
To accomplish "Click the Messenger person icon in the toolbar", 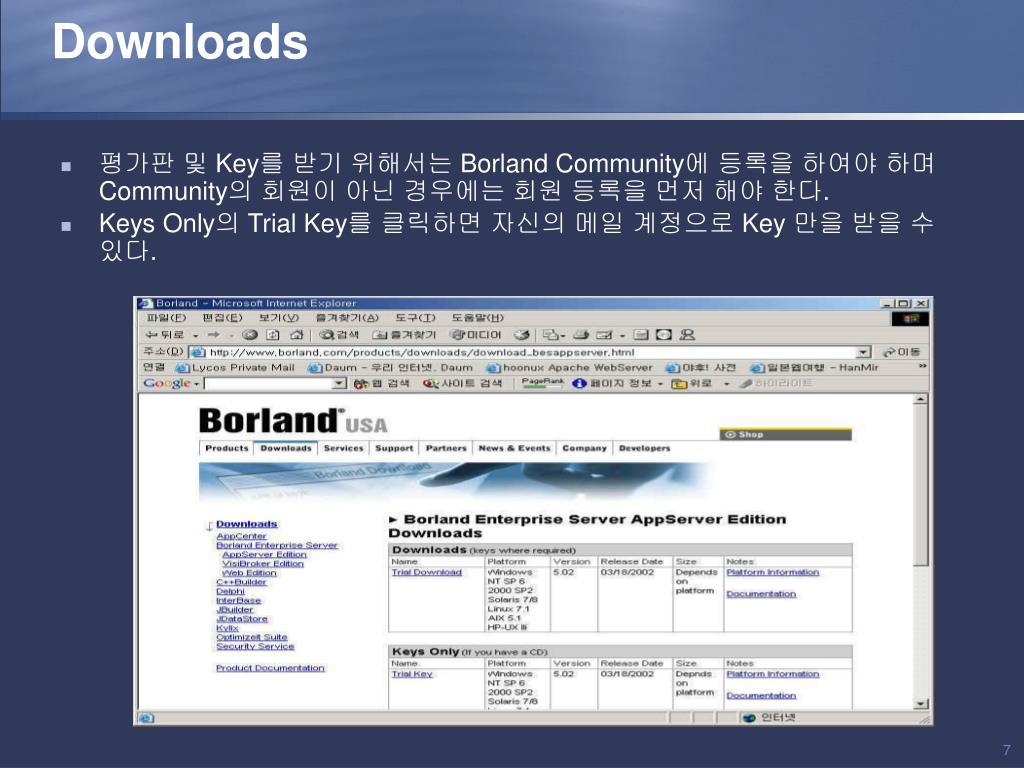I will click(687, 335).
